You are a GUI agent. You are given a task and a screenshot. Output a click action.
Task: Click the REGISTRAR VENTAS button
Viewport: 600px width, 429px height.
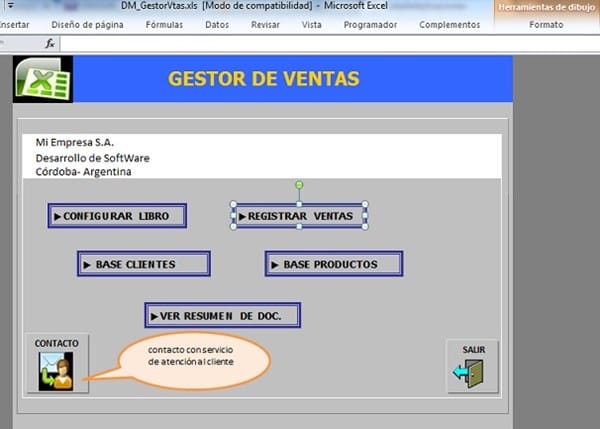pyautogui.click(x=299, y=216)
